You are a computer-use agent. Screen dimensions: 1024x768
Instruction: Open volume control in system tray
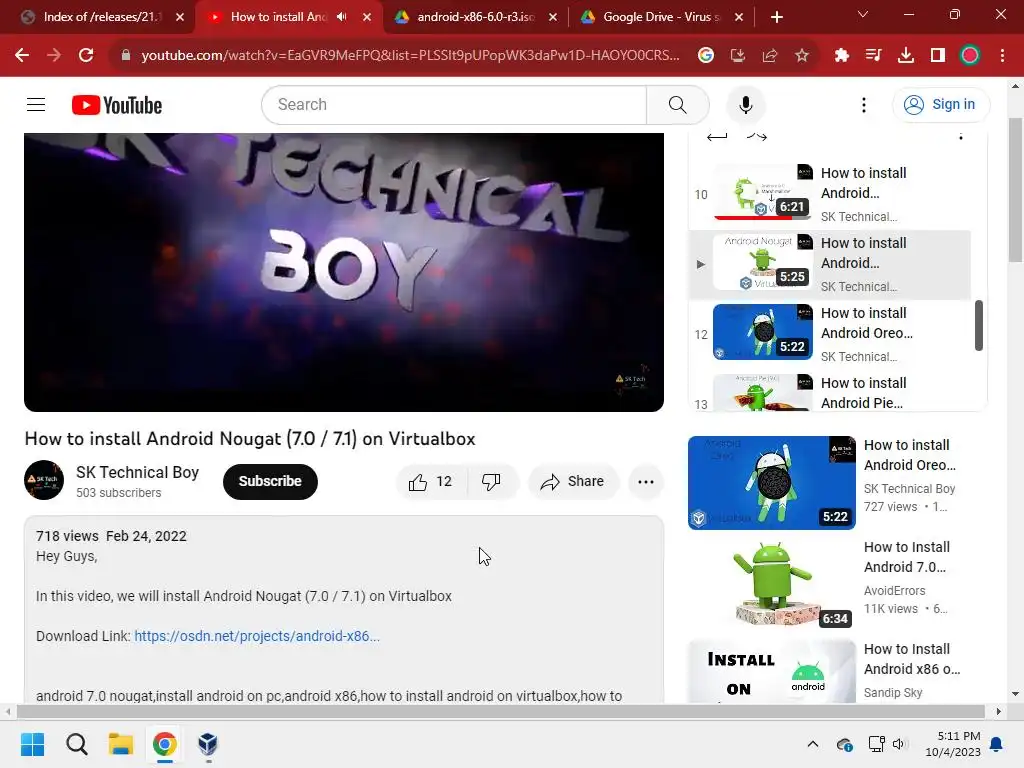point(899,744)
